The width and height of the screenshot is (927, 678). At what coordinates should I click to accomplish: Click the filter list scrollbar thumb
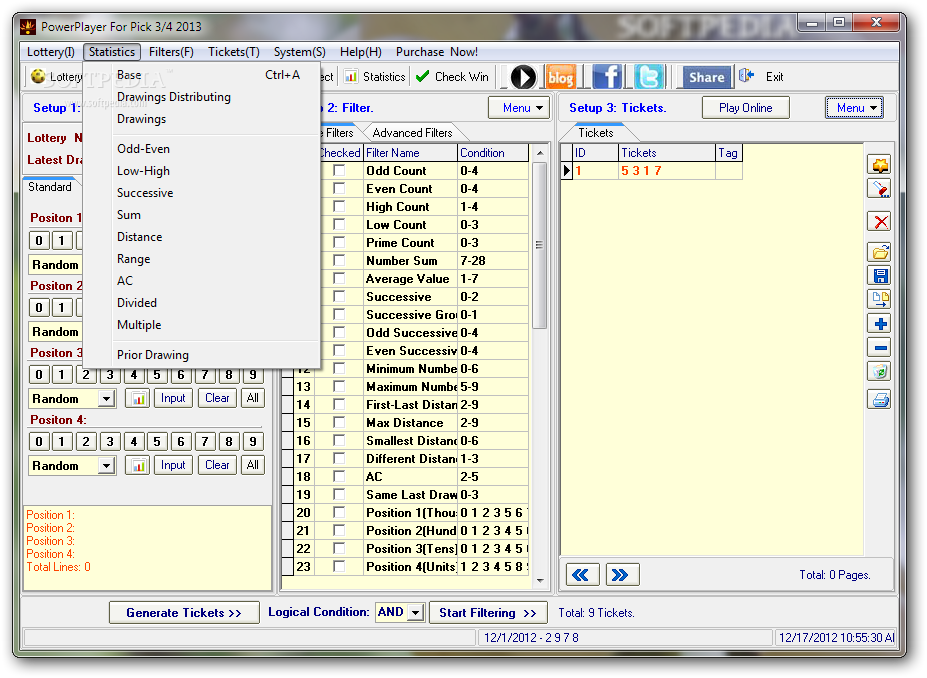point(539,245)
